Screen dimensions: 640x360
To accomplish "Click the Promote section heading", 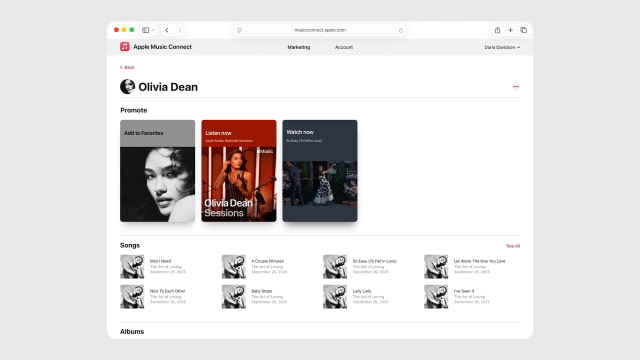I will point(133,110).
